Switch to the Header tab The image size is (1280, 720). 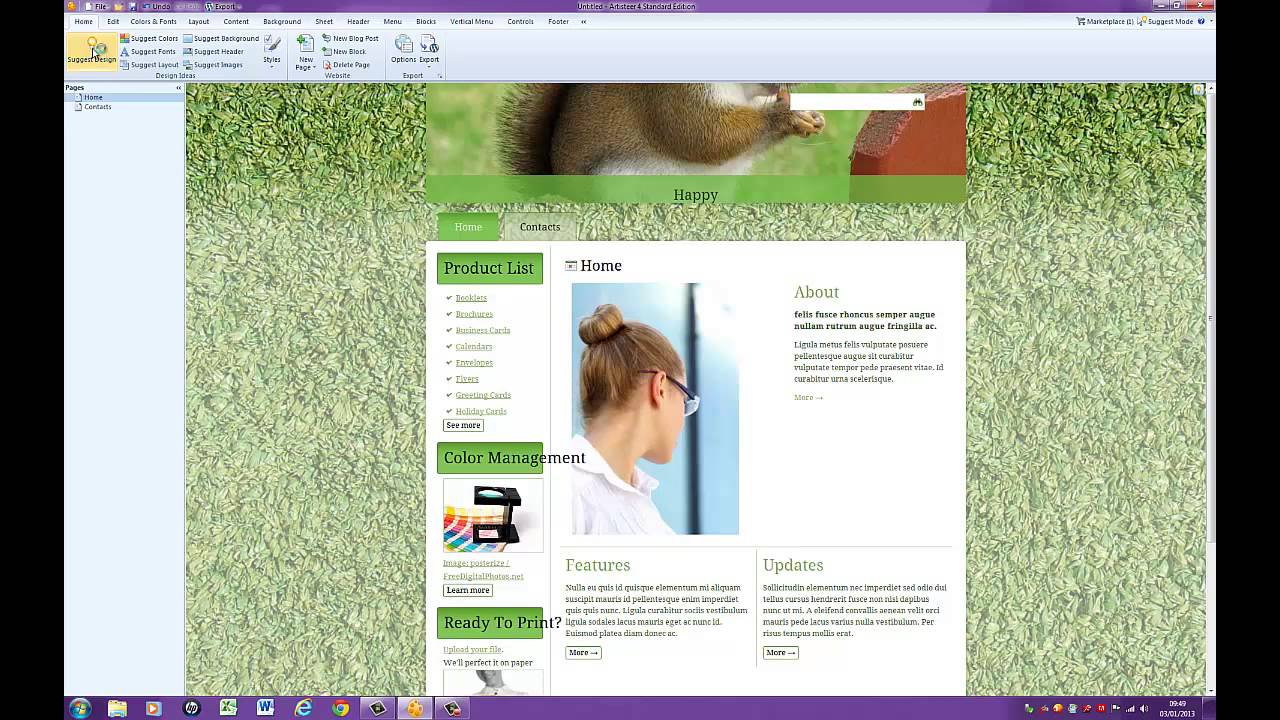click(x=358, y=21)
